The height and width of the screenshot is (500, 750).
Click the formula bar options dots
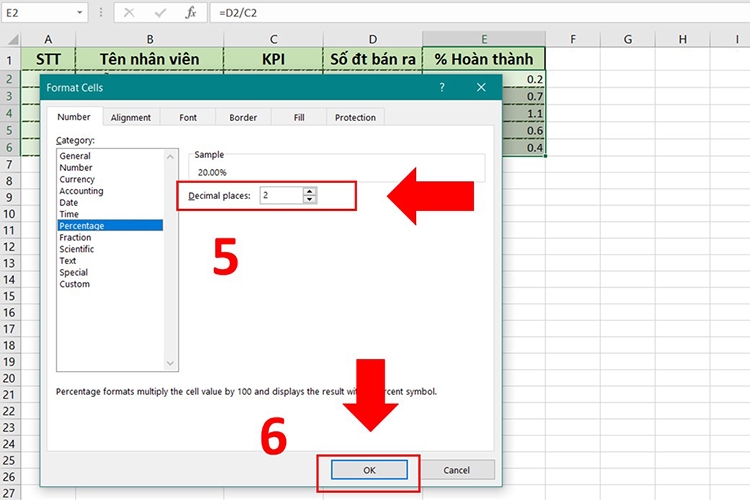click(x=101, y=12)
